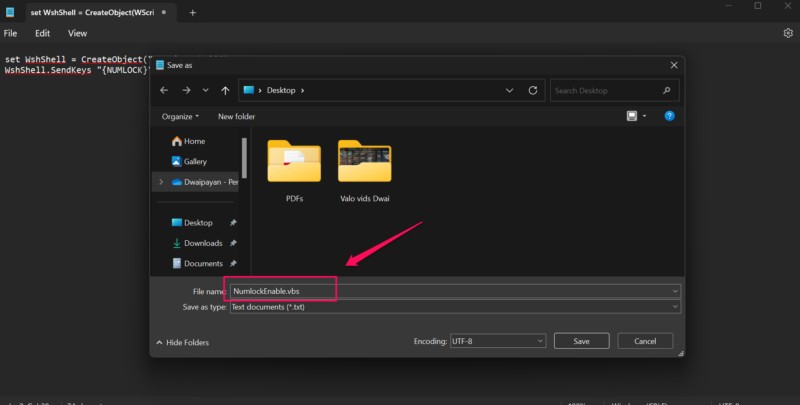Go back using the back arrow
800x405 pixels.
(164, 90)
